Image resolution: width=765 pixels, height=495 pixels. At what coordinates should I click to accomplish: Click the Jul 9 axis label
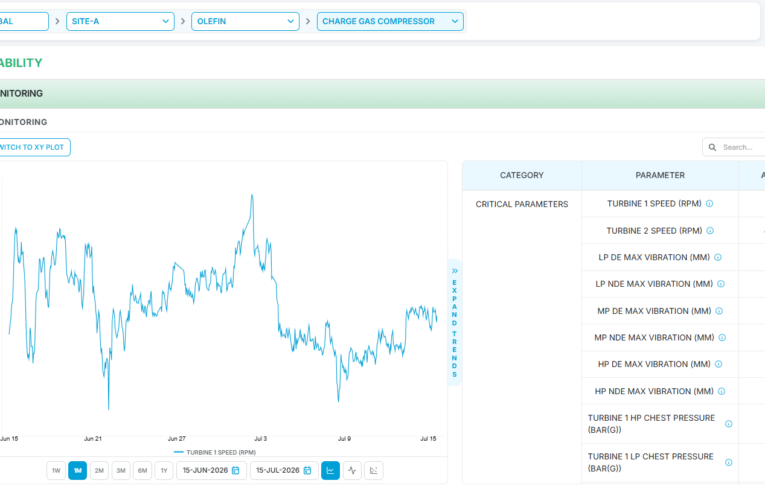point(344,438)
